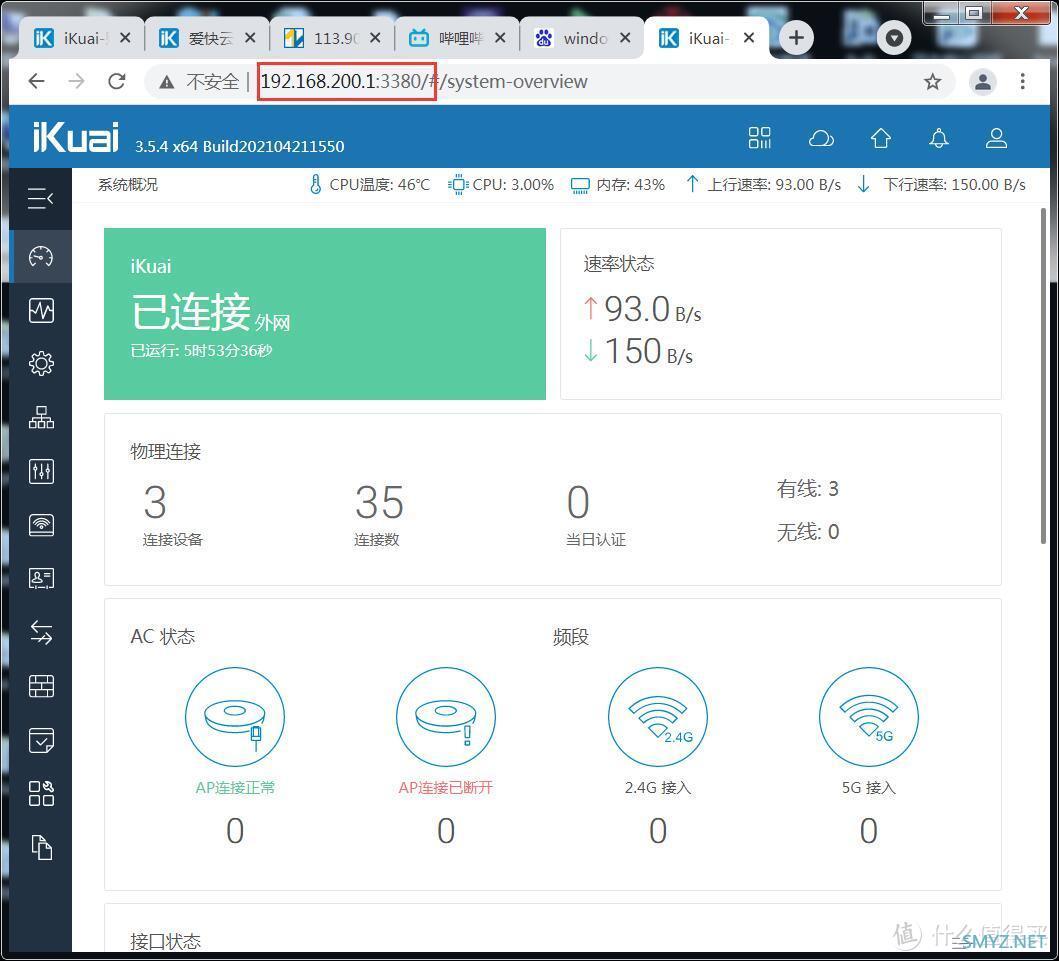Click the 当日认证 count 0
Image resolution: width=1059 pixels, height=961 pixels.
tap(578, 502)
